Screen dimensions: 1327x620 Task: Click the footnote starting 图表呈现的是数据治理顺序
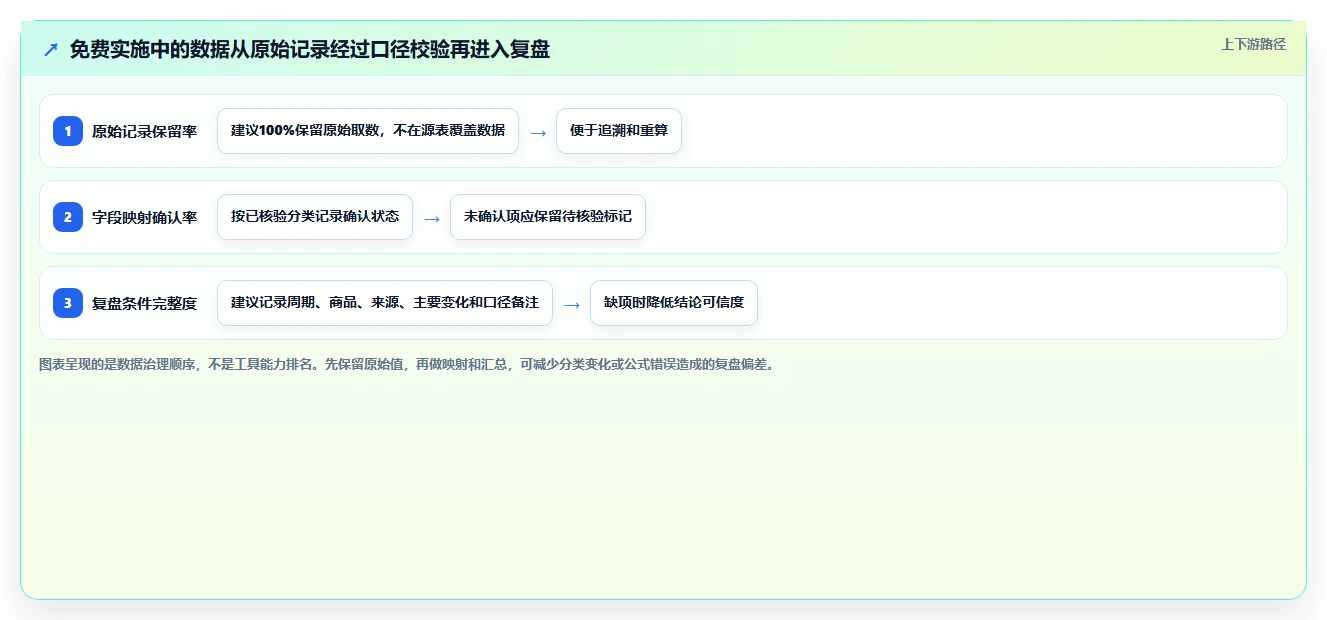407,364
